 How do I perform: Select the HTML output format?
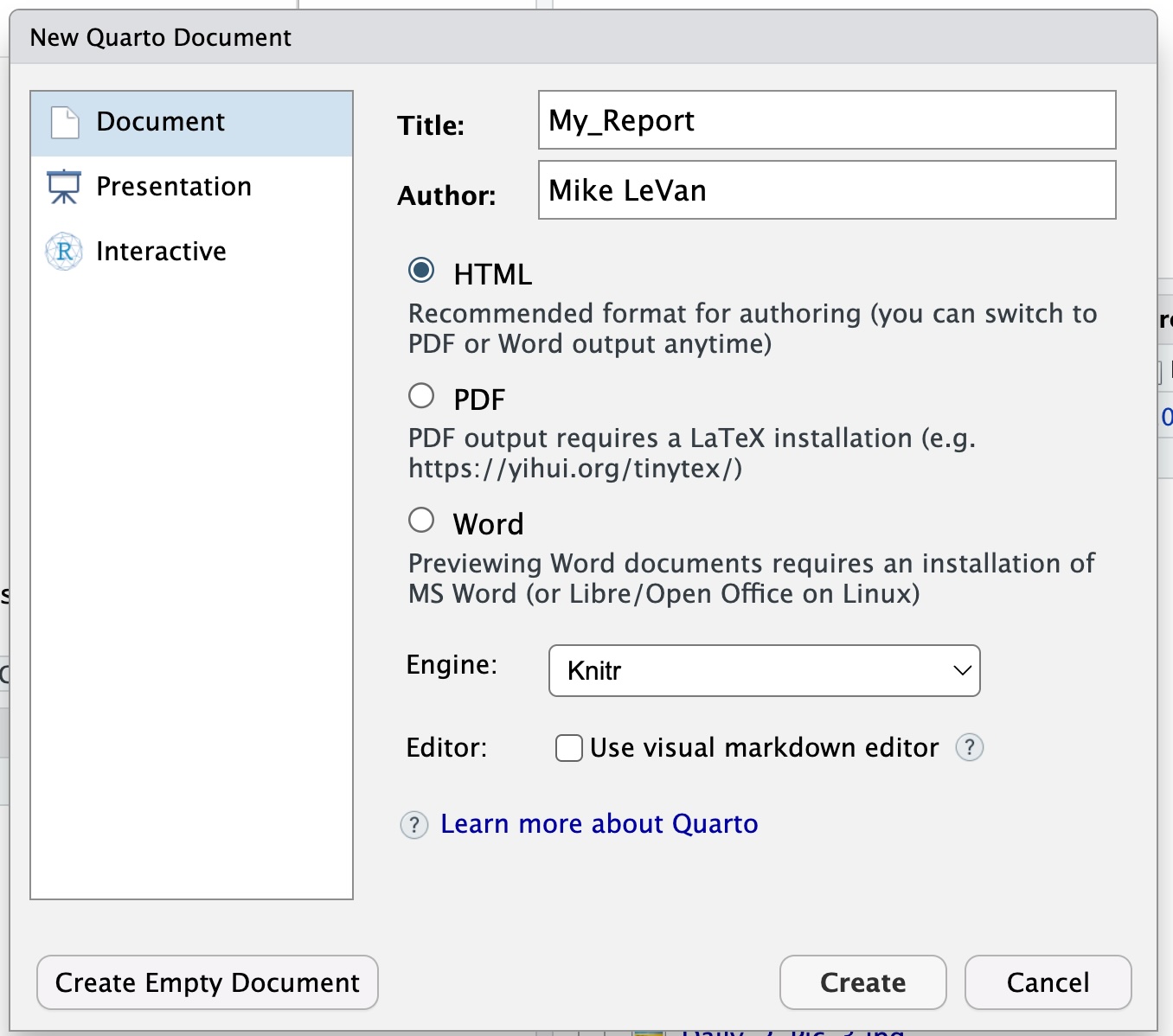click(x=421, y=271)
